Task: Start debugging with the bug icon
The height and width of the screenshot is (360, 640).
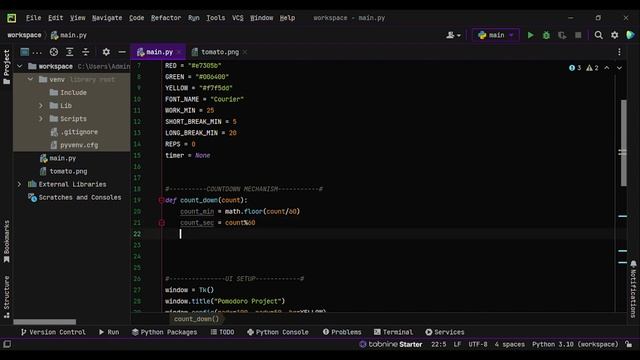Action: click(x=546, y=35)
